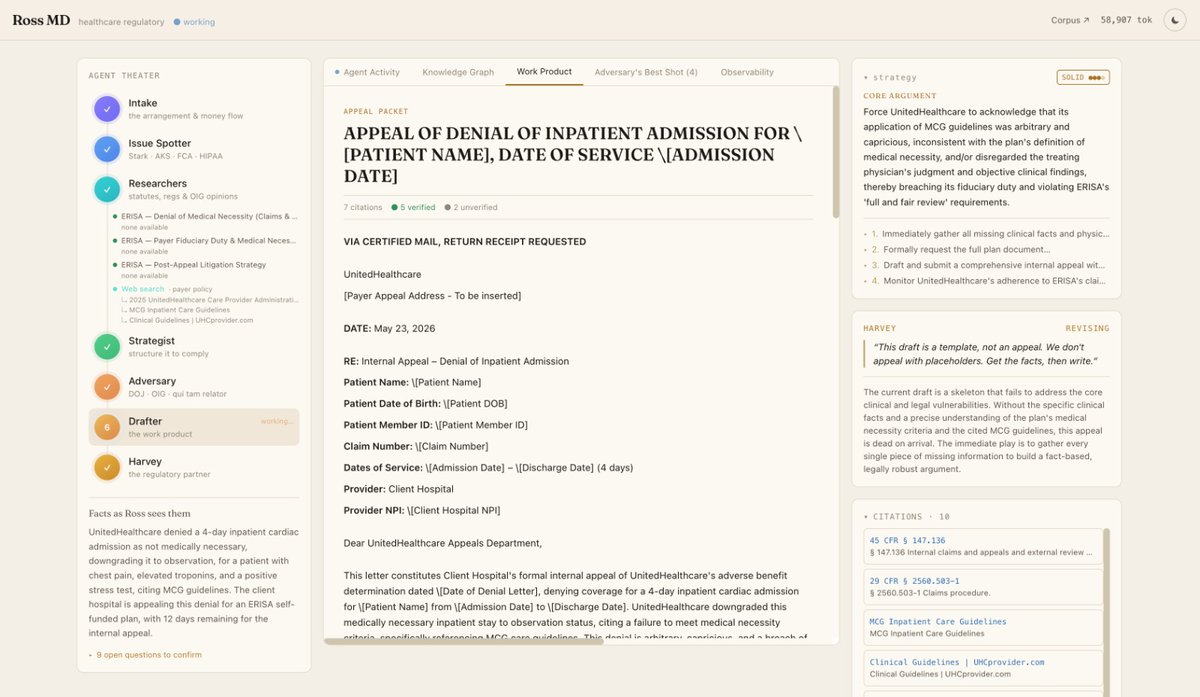Viewport: 1200px width, 697px height.
Task: Click the REVISING status label
Action: [x=1087, y=328]
